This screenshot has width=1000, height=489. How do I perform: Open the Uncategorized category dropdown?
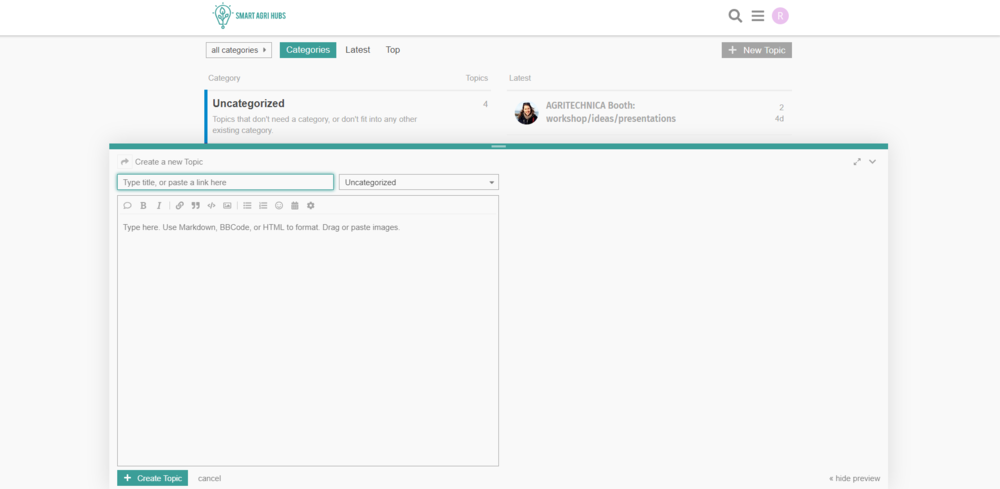419,182
